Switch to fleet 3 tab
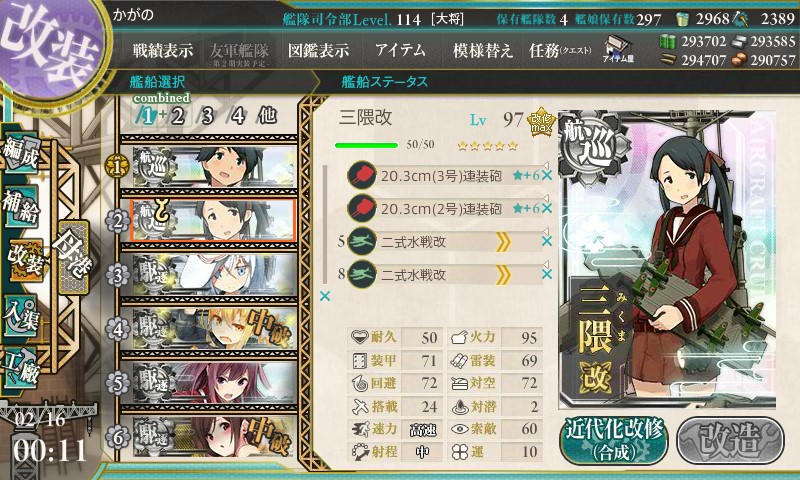The image size is (800, 480). tap(207, 116)
